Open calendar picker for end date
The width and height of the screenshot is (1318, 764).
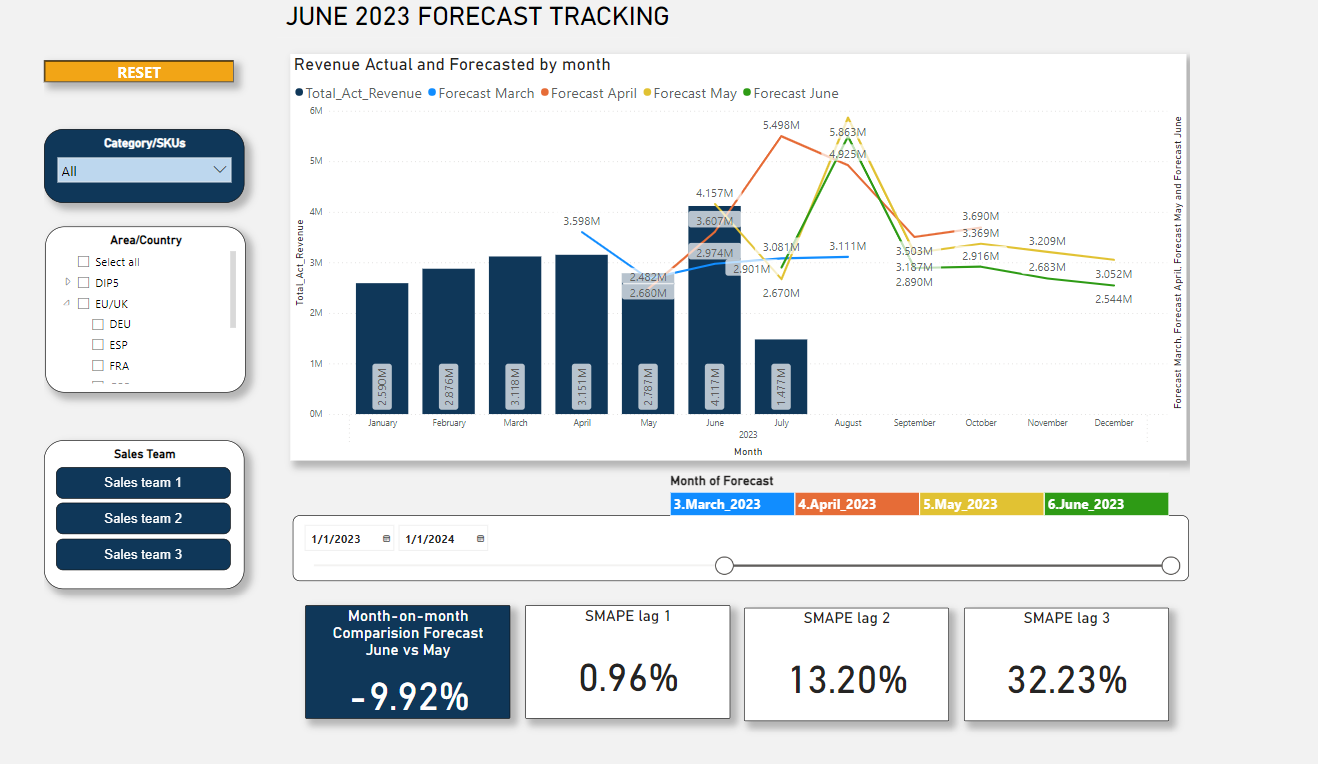click(480, 539)
